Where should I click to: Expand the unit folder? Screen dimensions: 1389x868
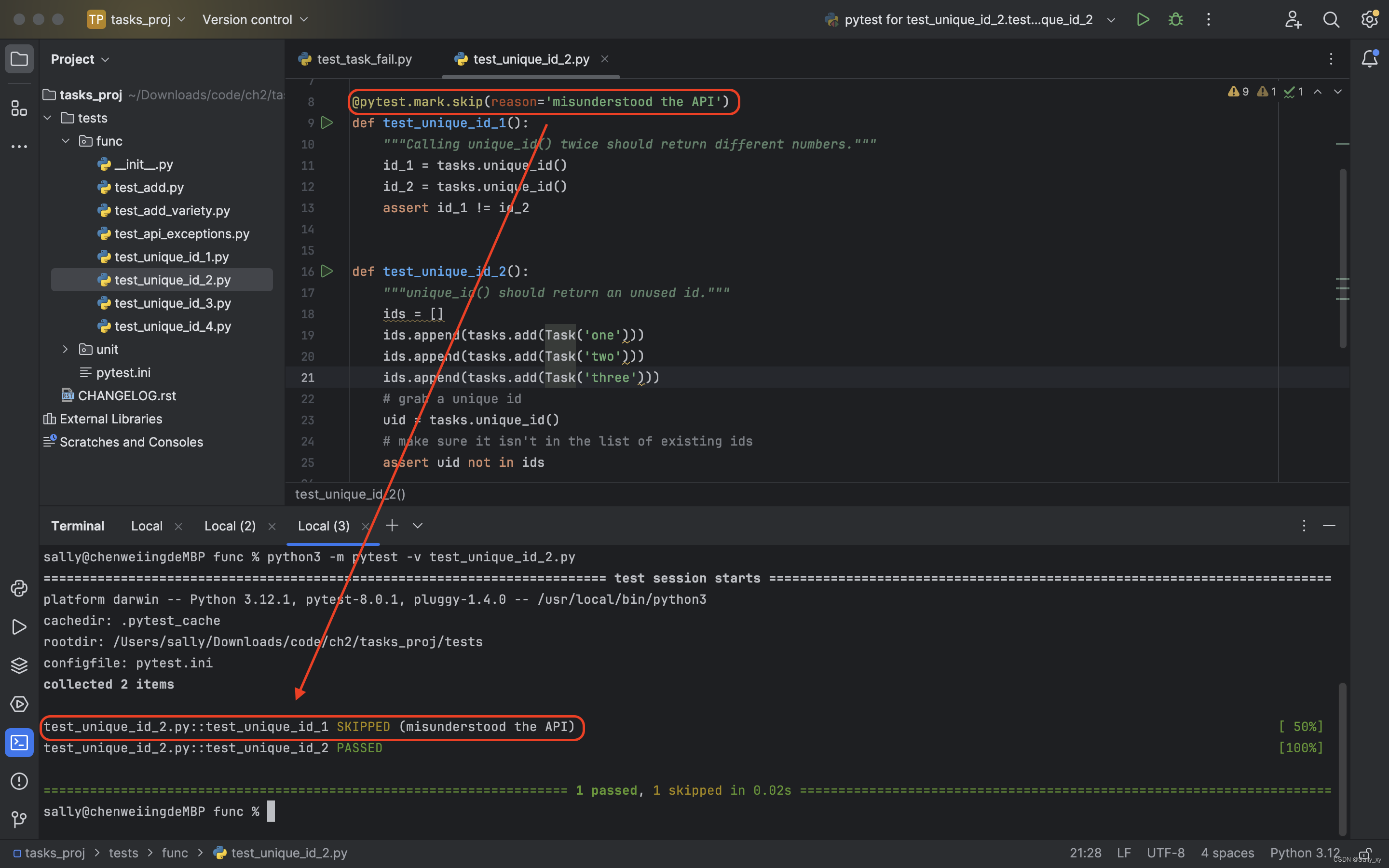[66, 349]
